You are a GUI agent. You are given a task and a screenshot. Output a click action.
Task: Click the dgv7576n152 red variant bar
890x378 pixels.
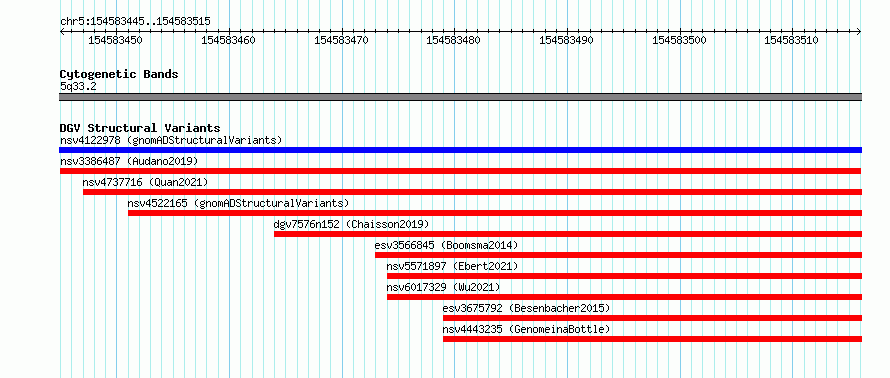click(x=568, y=234)
